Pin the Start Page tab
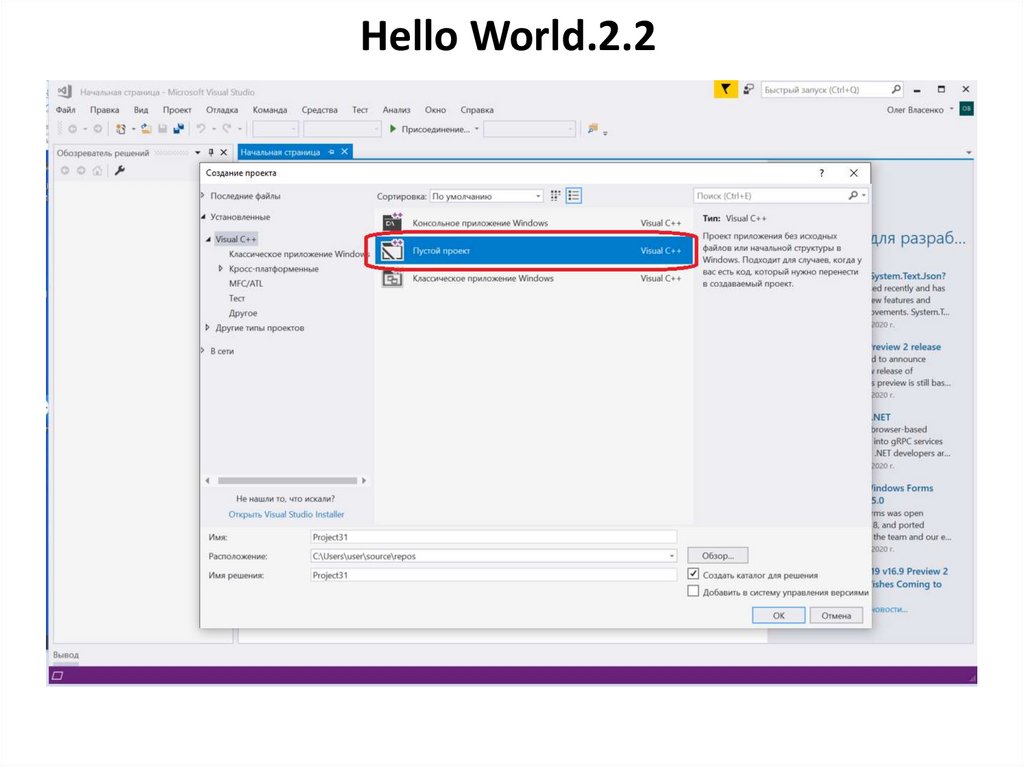This screenshot has width=1024, height=767. point(332,152)
